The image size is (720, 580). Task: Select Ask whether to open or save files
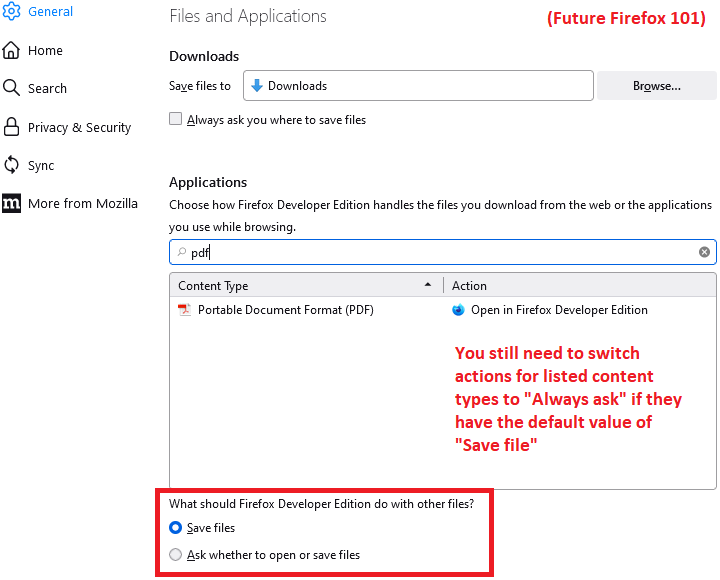pos(176,554)
